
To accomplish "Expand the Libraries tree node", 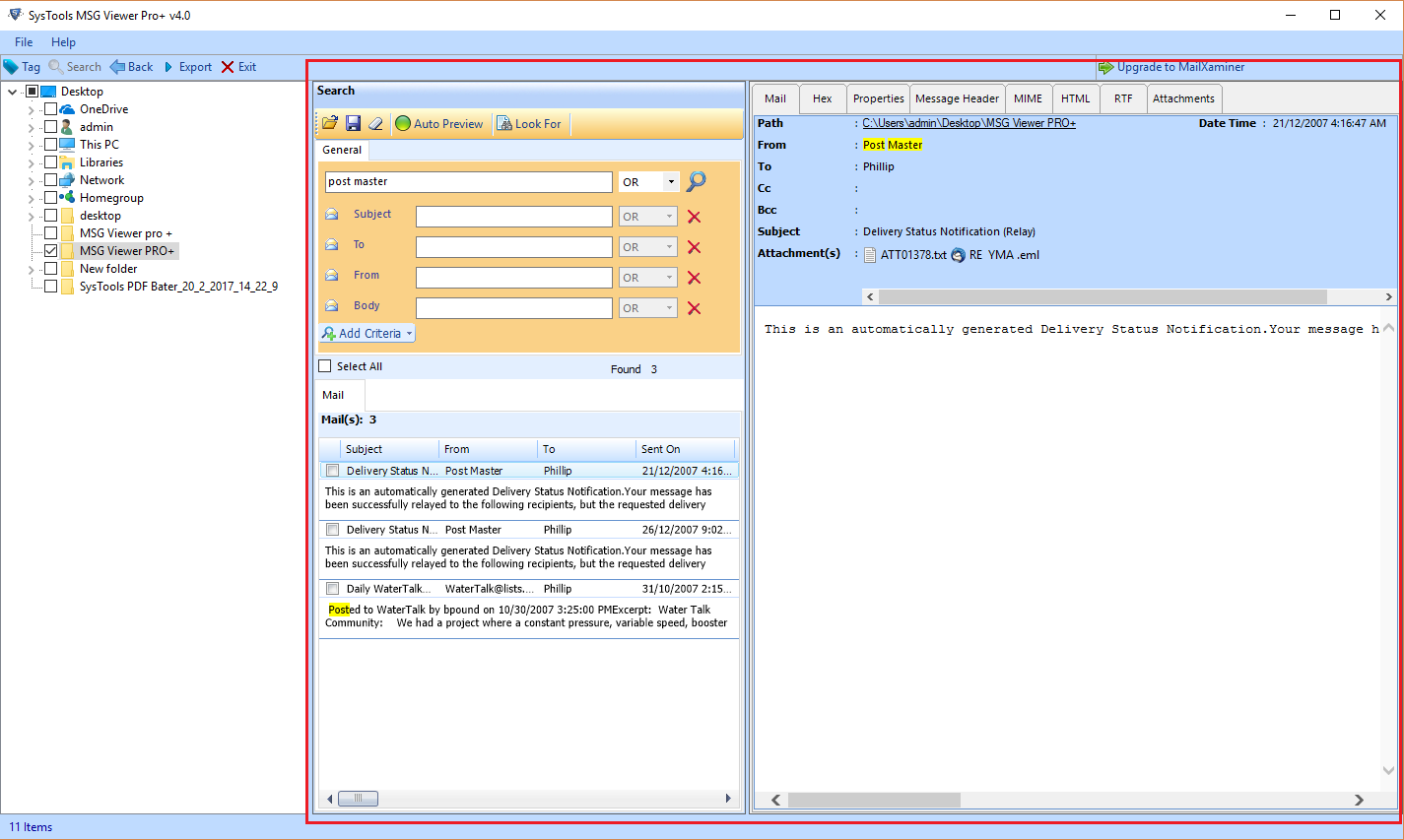I will pos(32,162).
